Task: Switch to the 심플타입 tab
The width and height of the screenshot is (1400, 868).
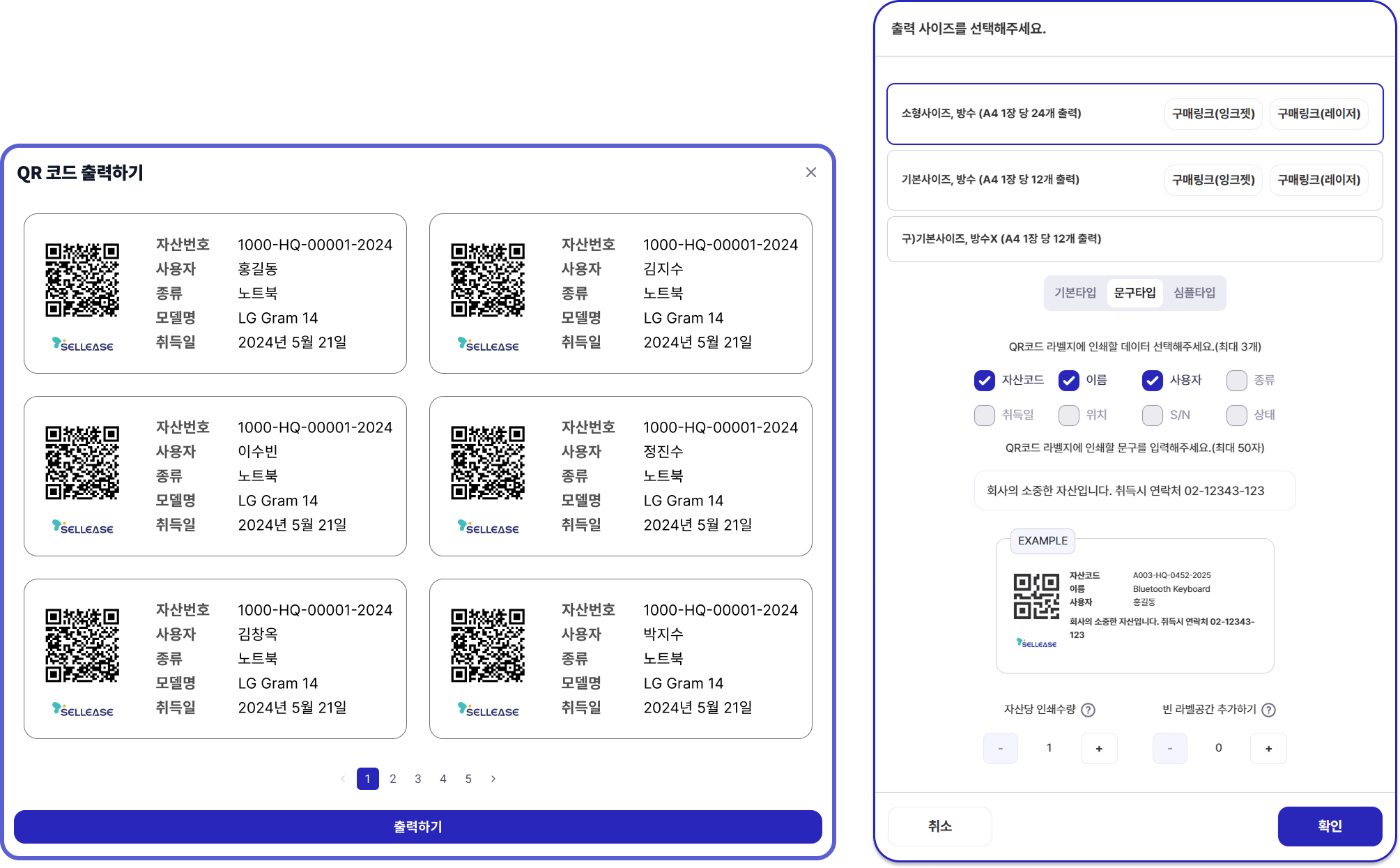Action: coord(1194,293)
